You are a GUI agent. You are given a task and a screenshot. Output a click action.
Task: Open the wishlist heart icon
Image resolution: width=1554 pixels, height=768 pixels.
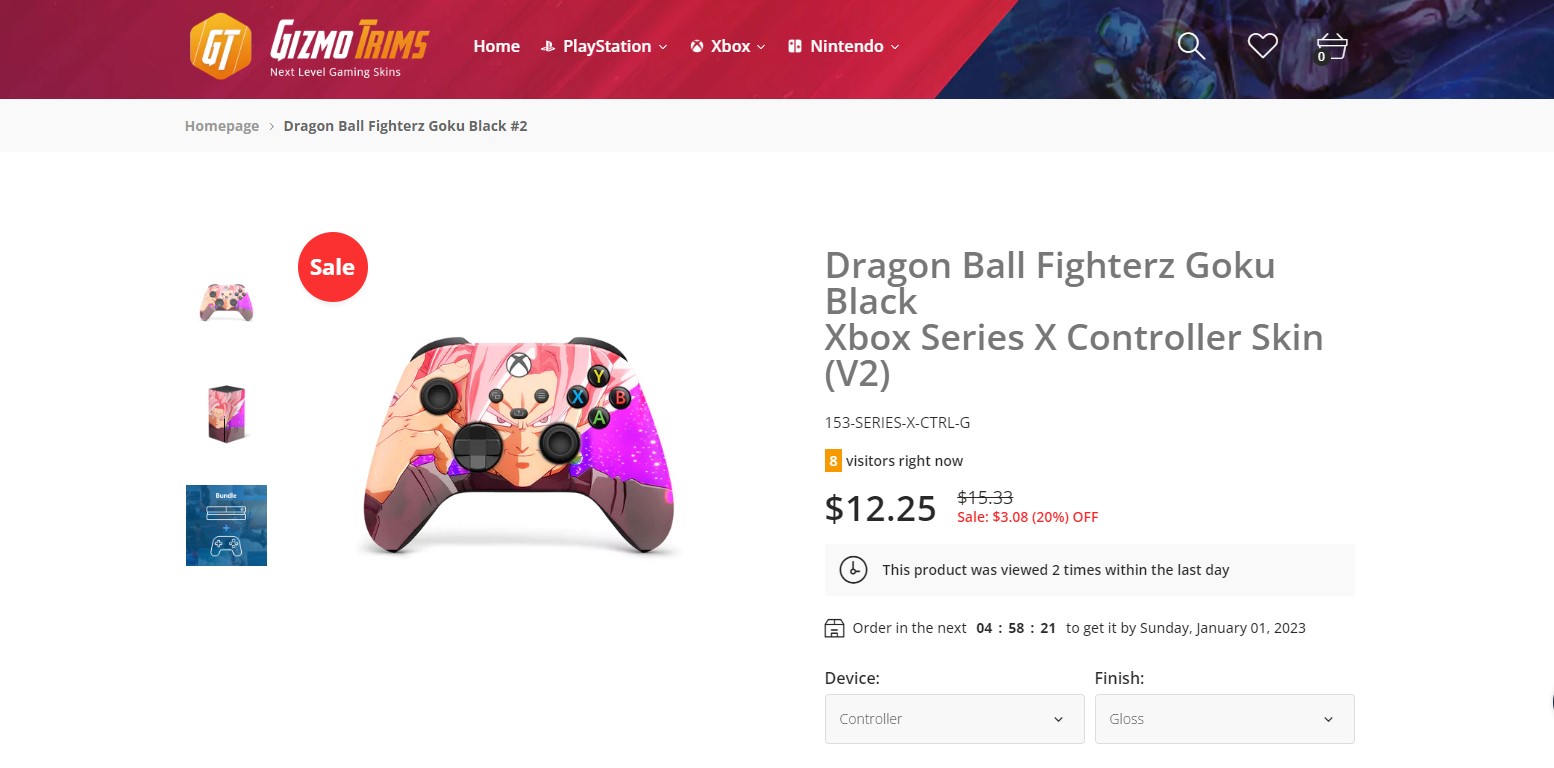pyautogui.click(x=1262, y=46)
